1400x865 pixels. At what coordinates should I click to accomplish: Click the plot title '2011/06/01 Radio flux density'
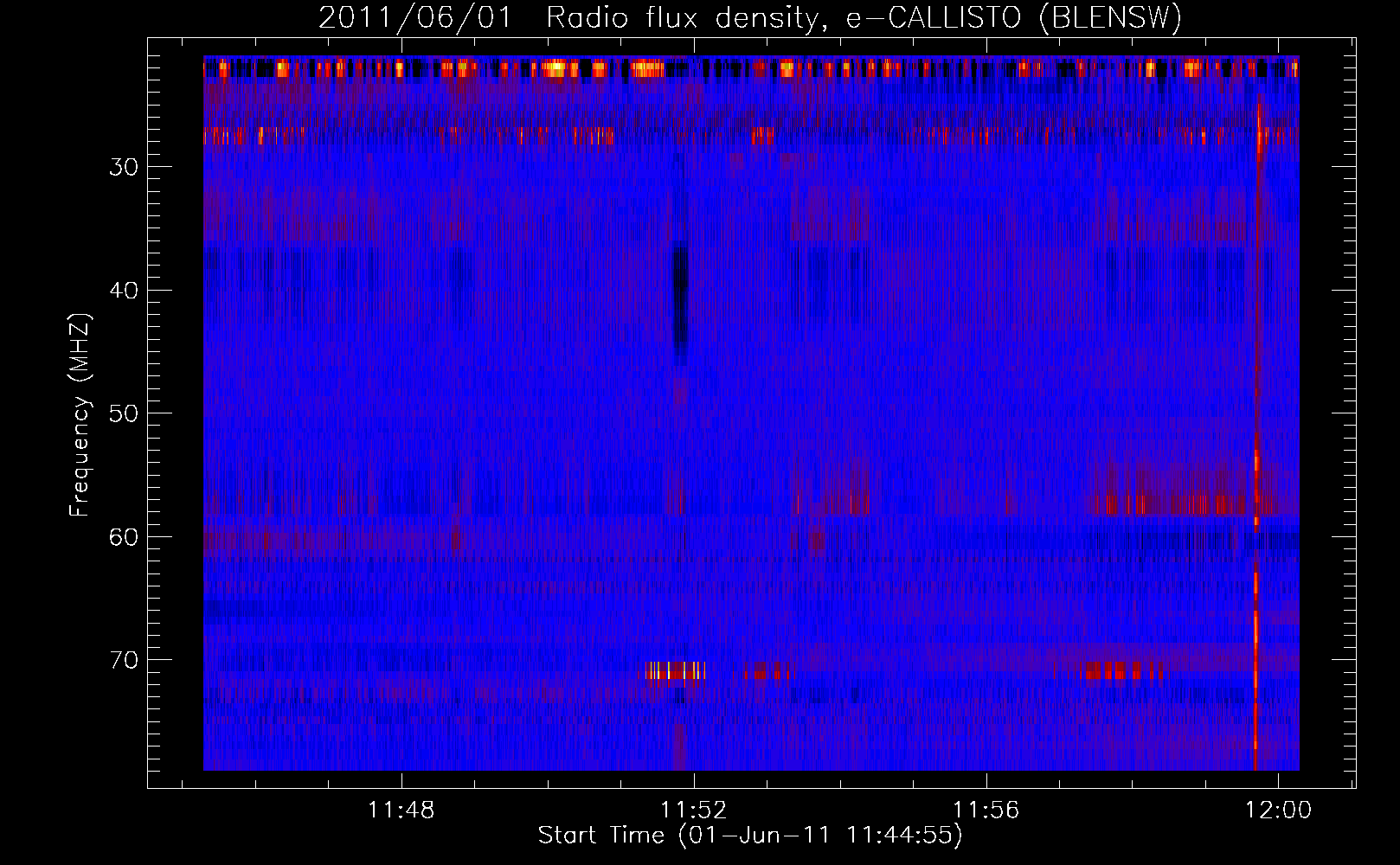[x=750, y=17]
